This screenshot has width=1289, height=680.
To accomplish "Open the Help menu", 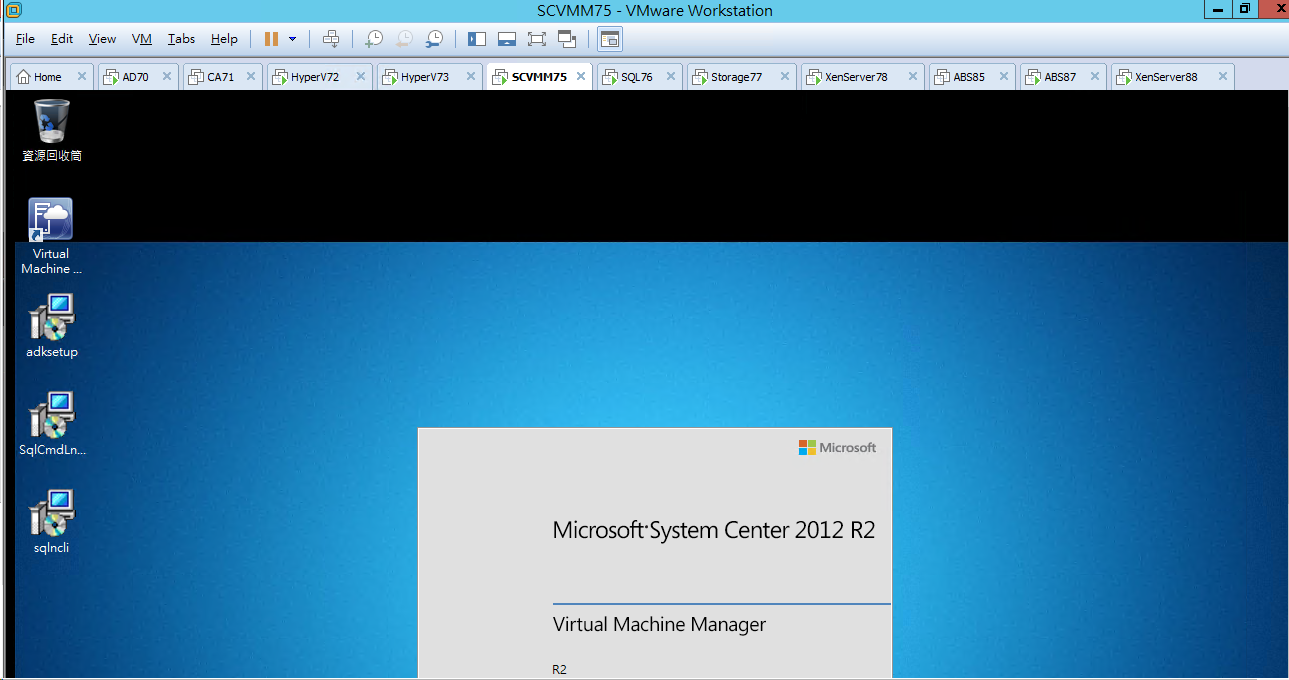I will (x=224, y=39).
